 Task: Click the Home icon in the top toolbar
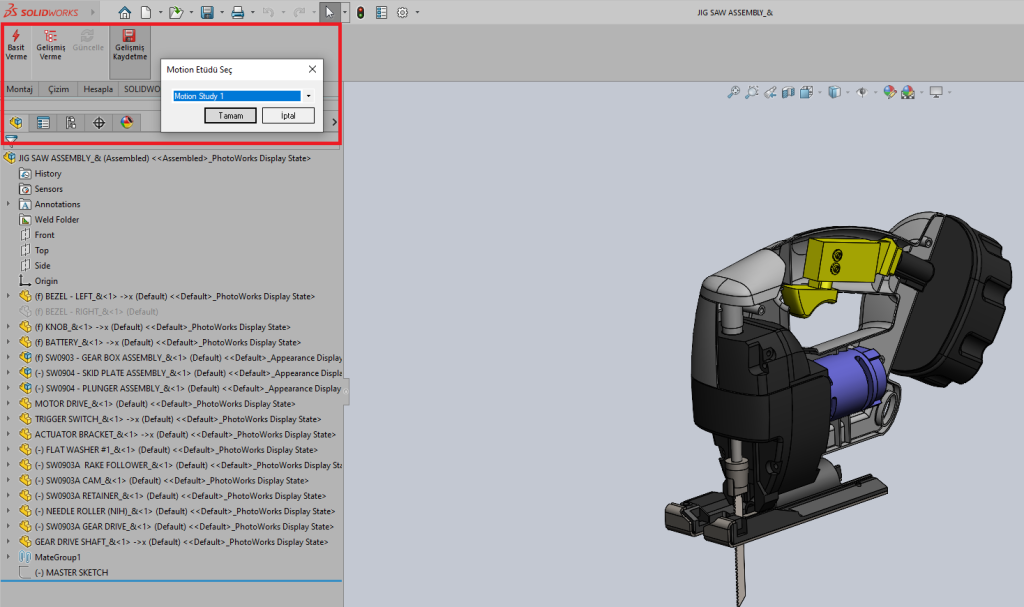pyautogui.click(x=125, y=13)
